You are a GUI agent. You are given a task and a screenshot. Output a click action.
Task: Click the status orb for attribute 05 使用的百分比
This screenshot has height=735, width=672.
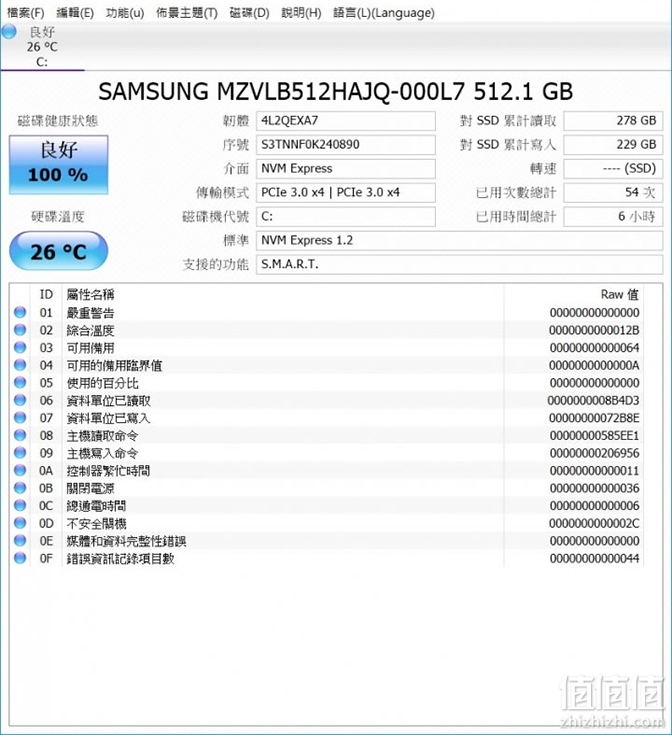(x=20, y=382)
